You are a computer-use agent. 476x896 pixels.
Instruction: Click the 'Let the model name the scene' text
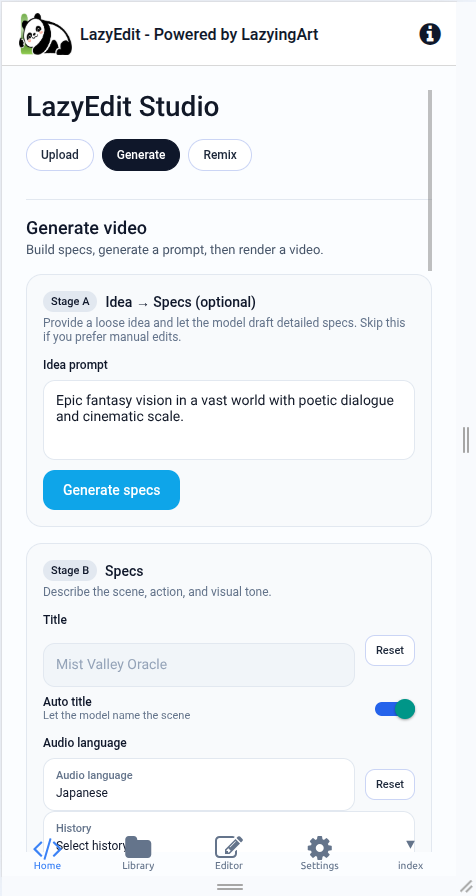tap(117, 715)
